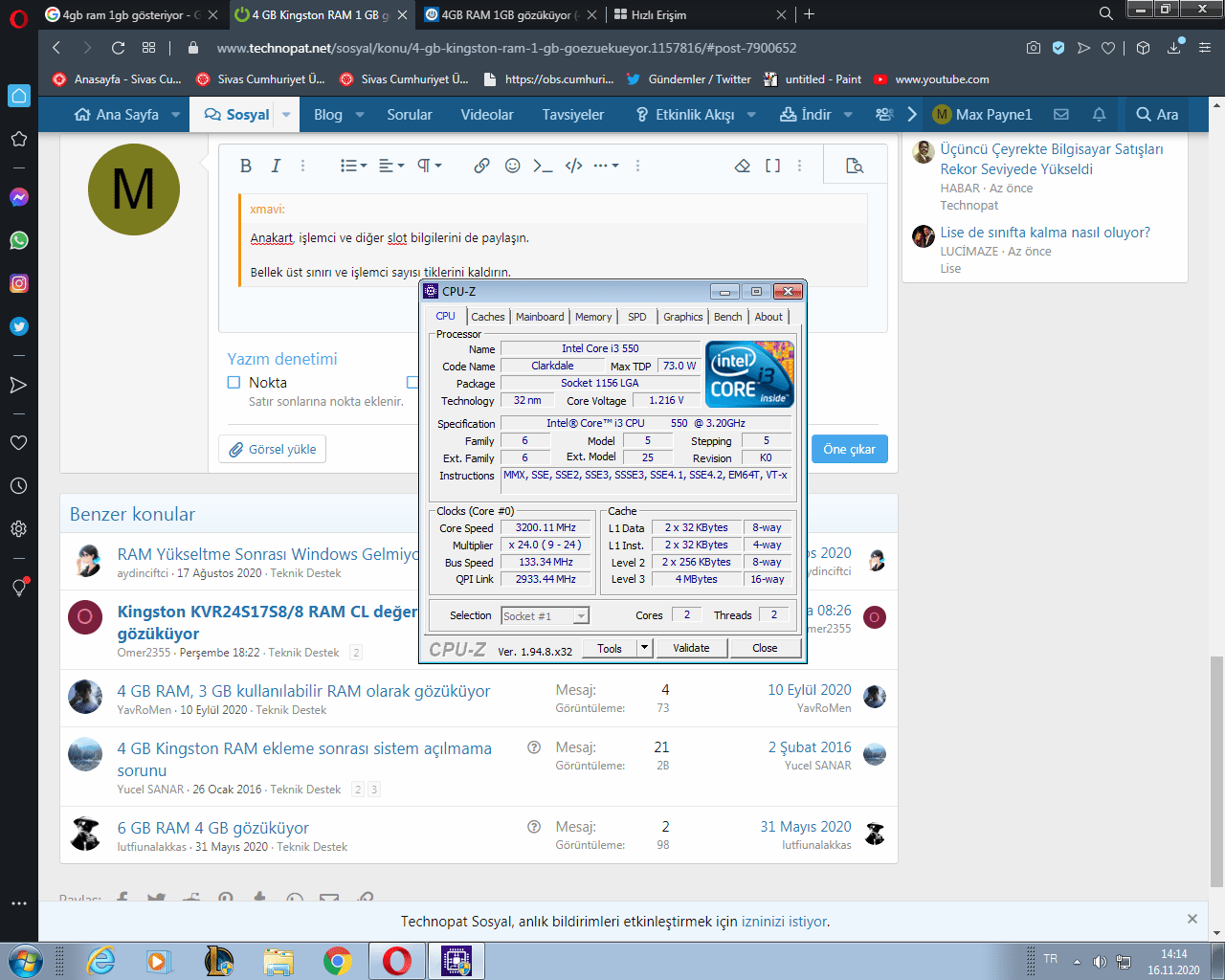1225x980 pixels.
Task: Click the code insertion icon in the editor
Action: tap(572, 165)
